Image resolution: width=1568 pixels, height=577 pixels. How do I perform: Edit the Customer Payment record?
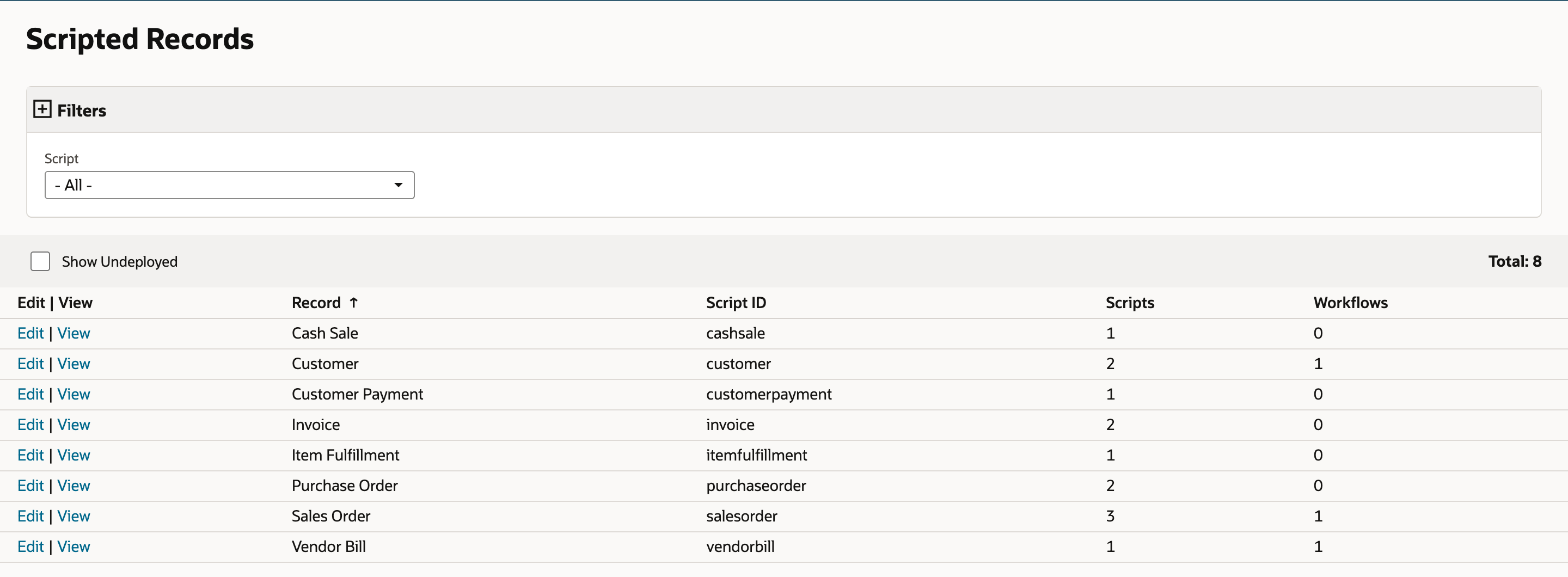[x=30, y=395]
